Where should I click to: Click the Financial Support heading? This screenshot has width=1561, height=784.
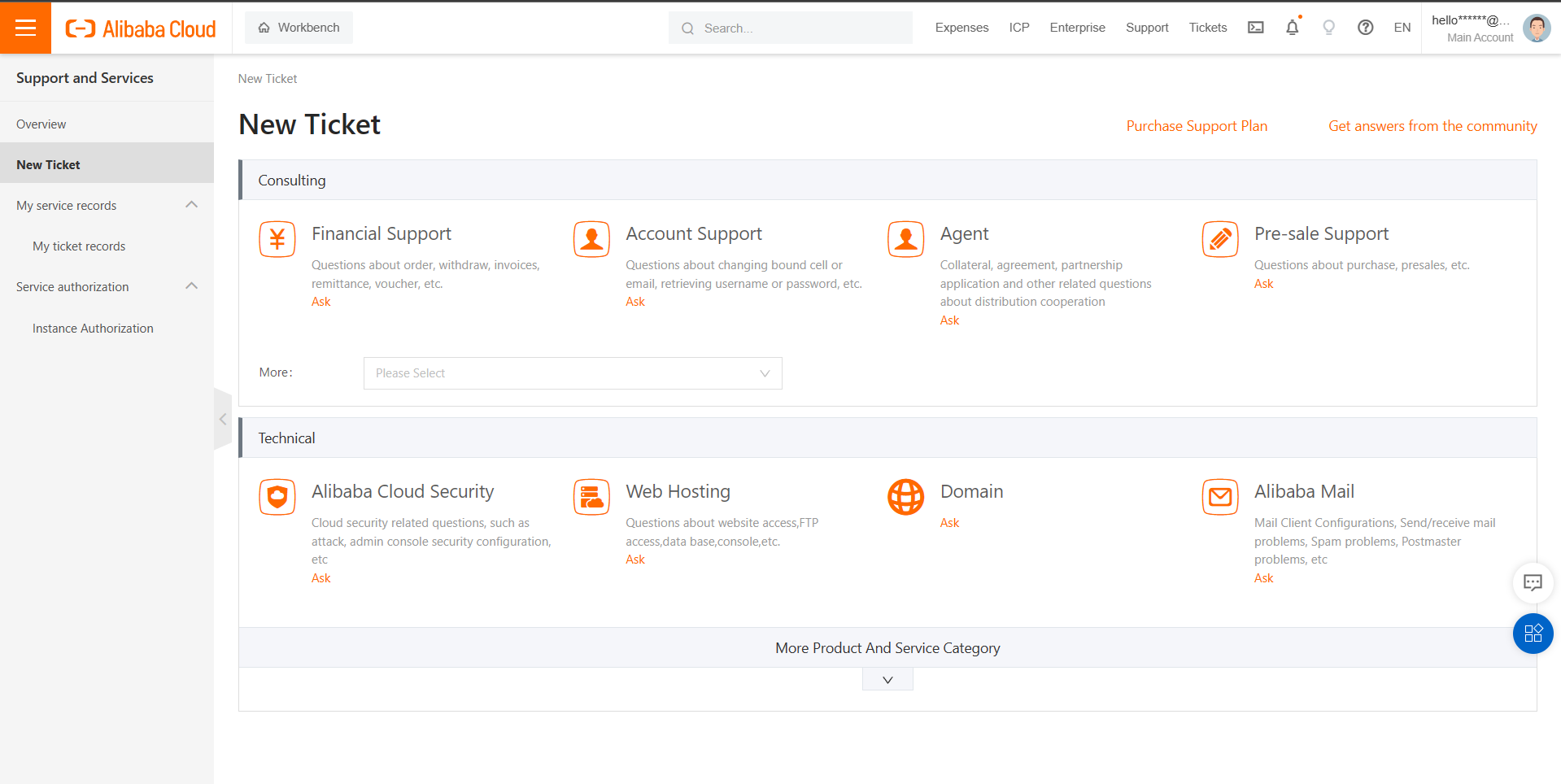(x=382, y=233)
